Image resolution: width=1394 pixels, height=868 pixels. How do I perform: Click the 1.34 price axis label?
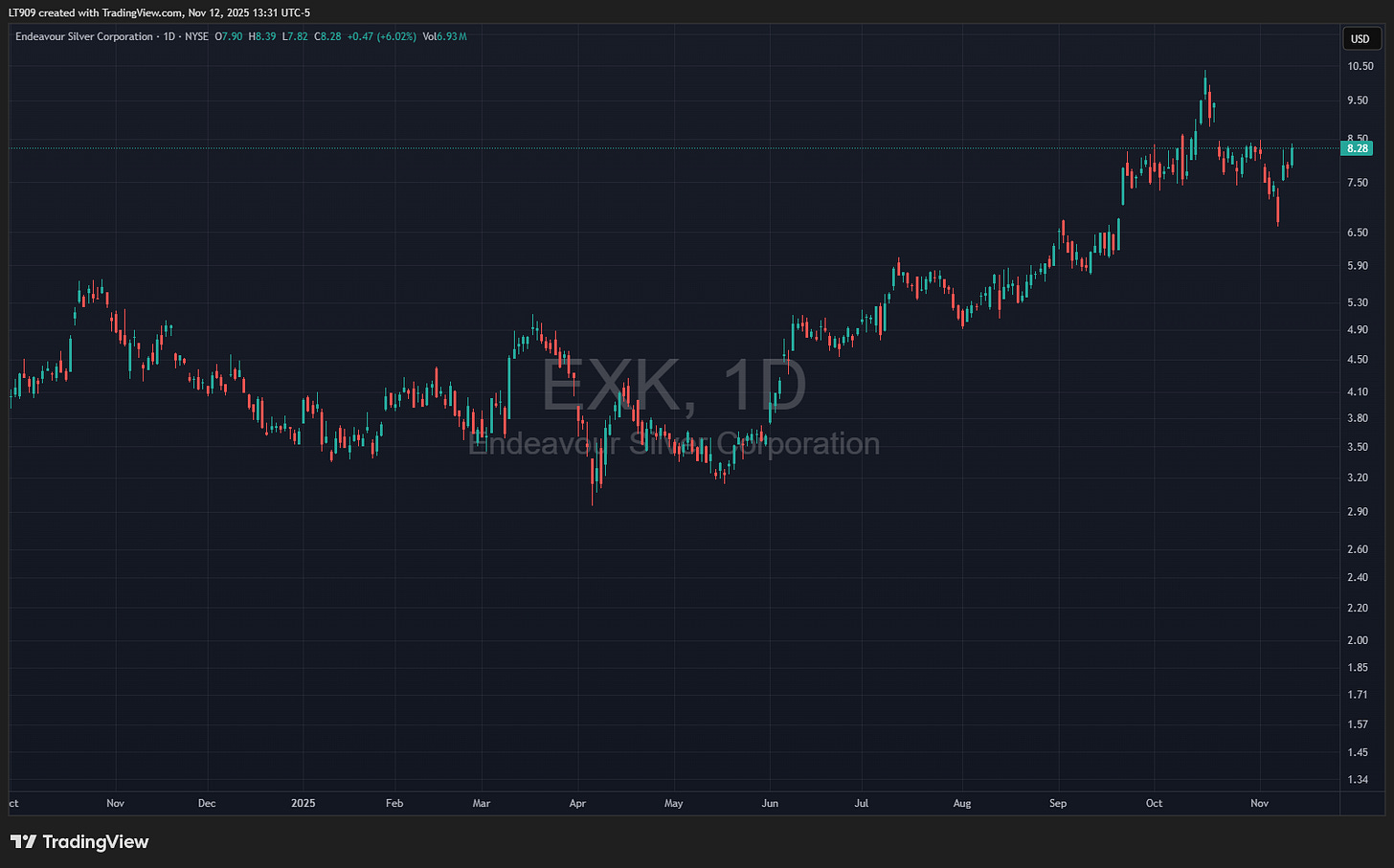click(1358, 780)
